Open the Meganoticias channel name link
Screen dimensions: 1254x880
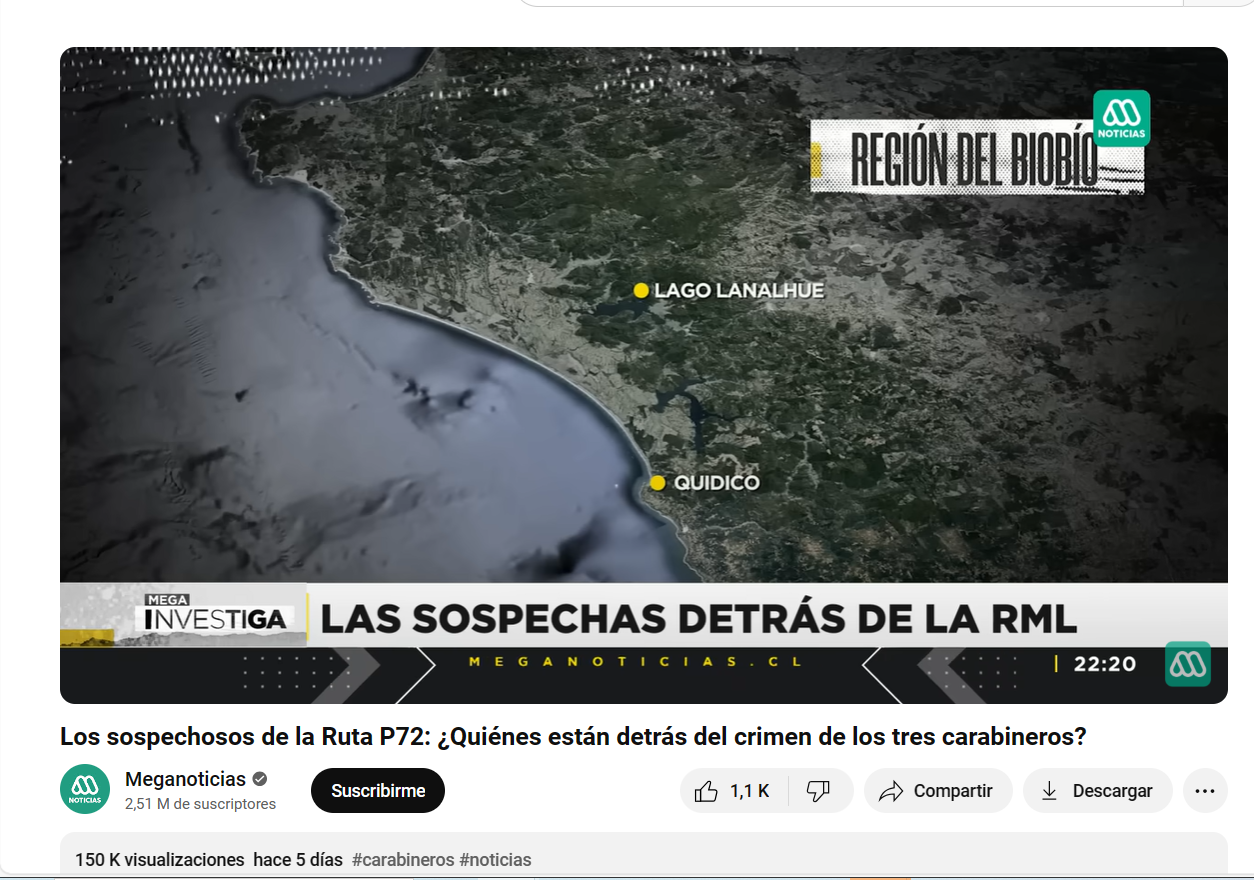tap(185, 779)
